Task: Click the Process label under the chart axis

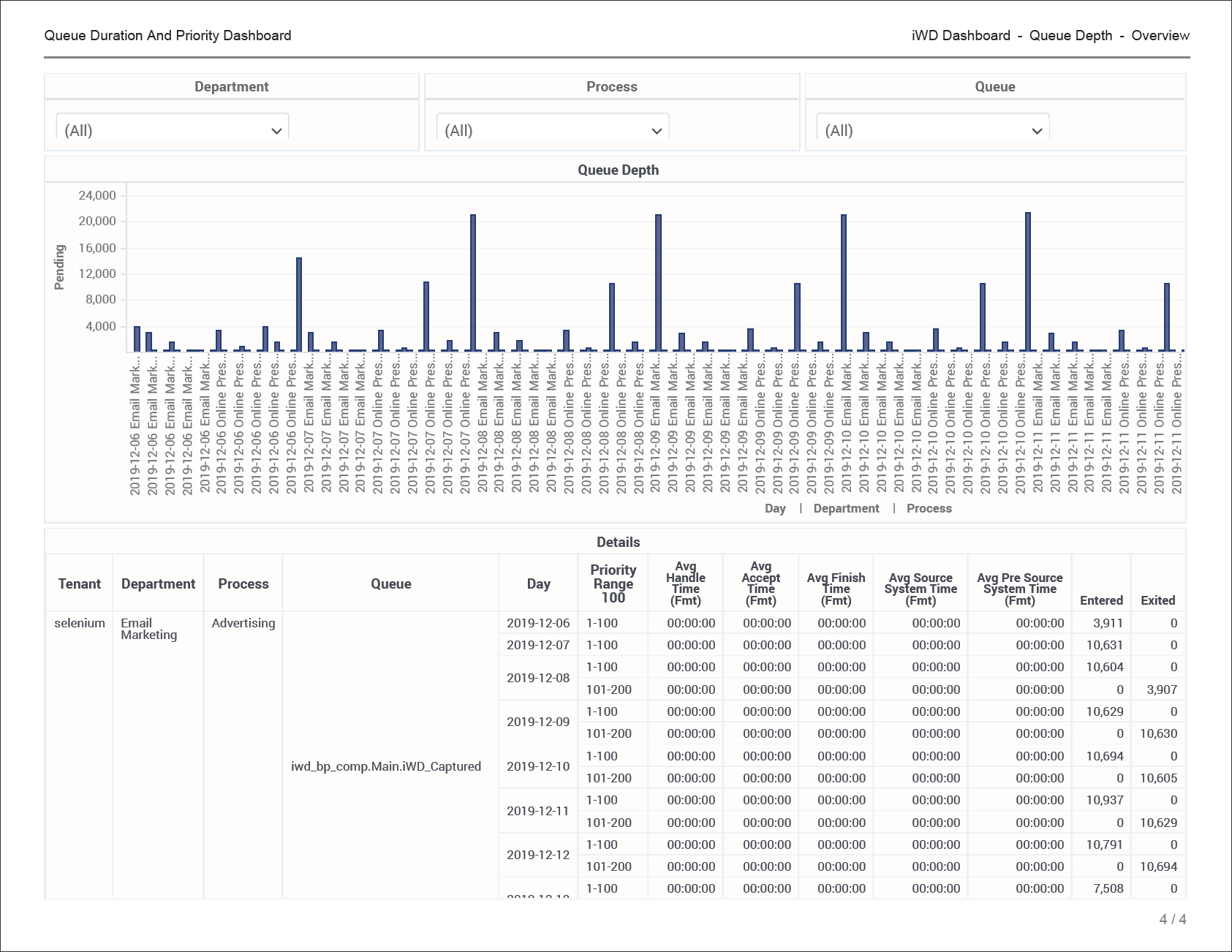Action: [x=929, y=508]
